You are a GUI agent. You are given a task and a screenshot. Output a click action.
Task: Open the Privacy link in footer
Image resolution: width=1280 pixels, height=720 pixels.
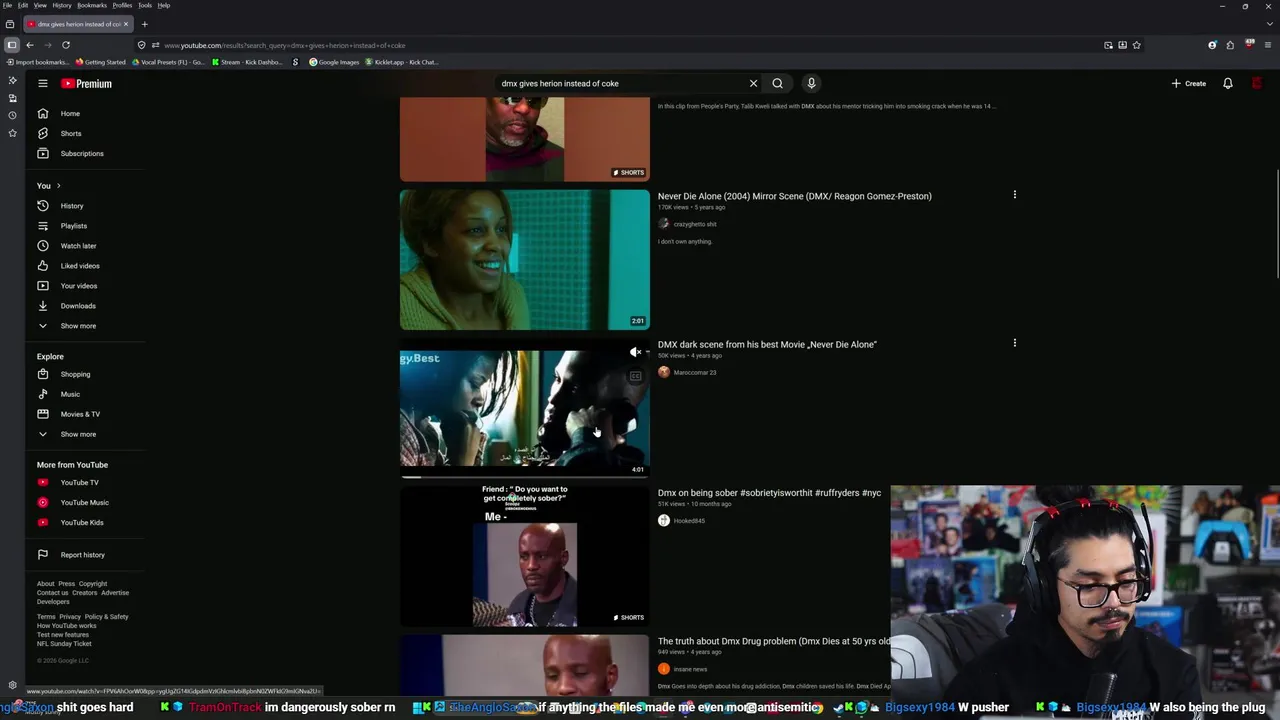pos(70,617)
